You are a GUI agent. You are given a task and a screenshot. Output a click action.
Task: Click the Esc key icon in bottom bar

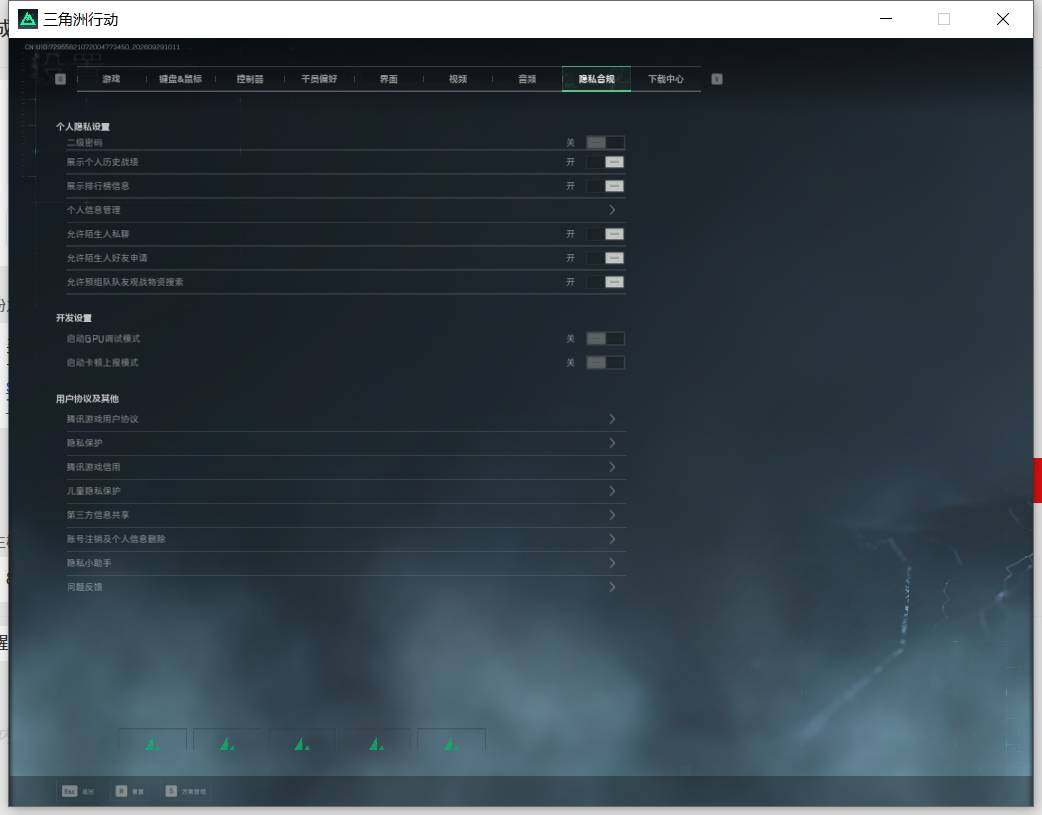pyautogui.click(x=70, y=791)
